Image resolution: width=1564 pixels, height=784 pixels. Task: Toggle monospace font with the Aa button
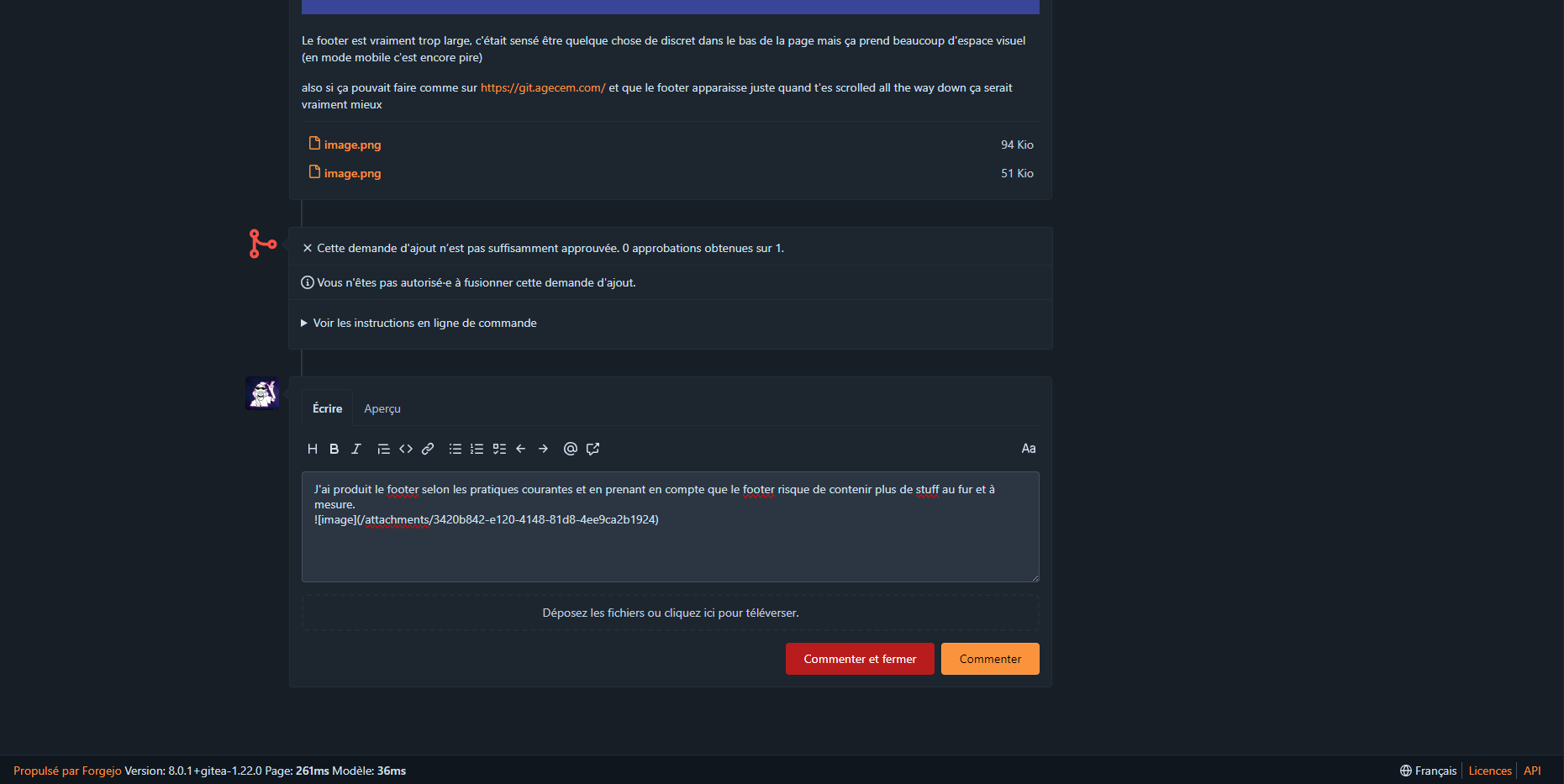click(1029, 449)
